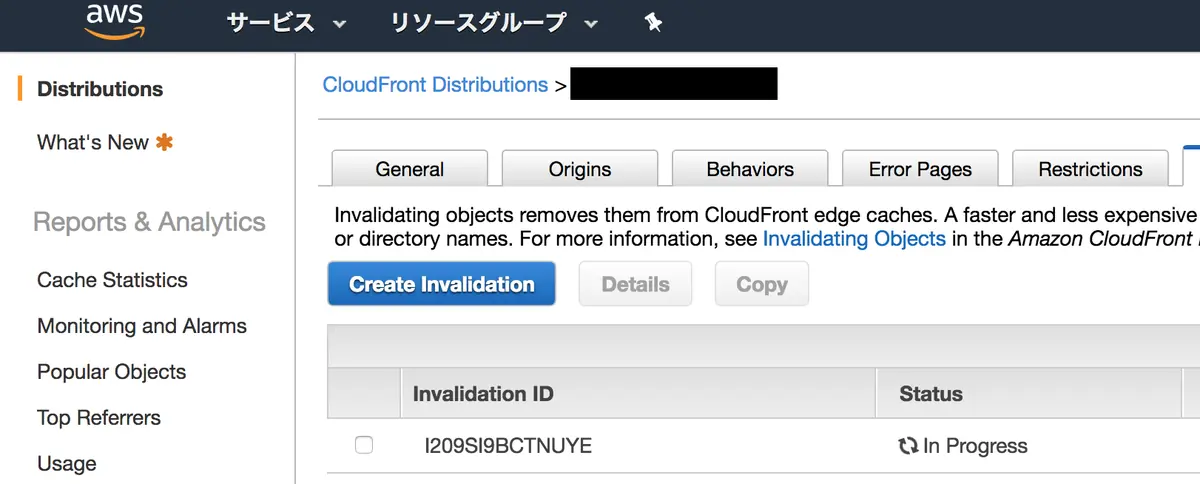Open Cache Statistics in the sidebar
Viewport: 1200px width, 484px height.
tap(112, 280)
